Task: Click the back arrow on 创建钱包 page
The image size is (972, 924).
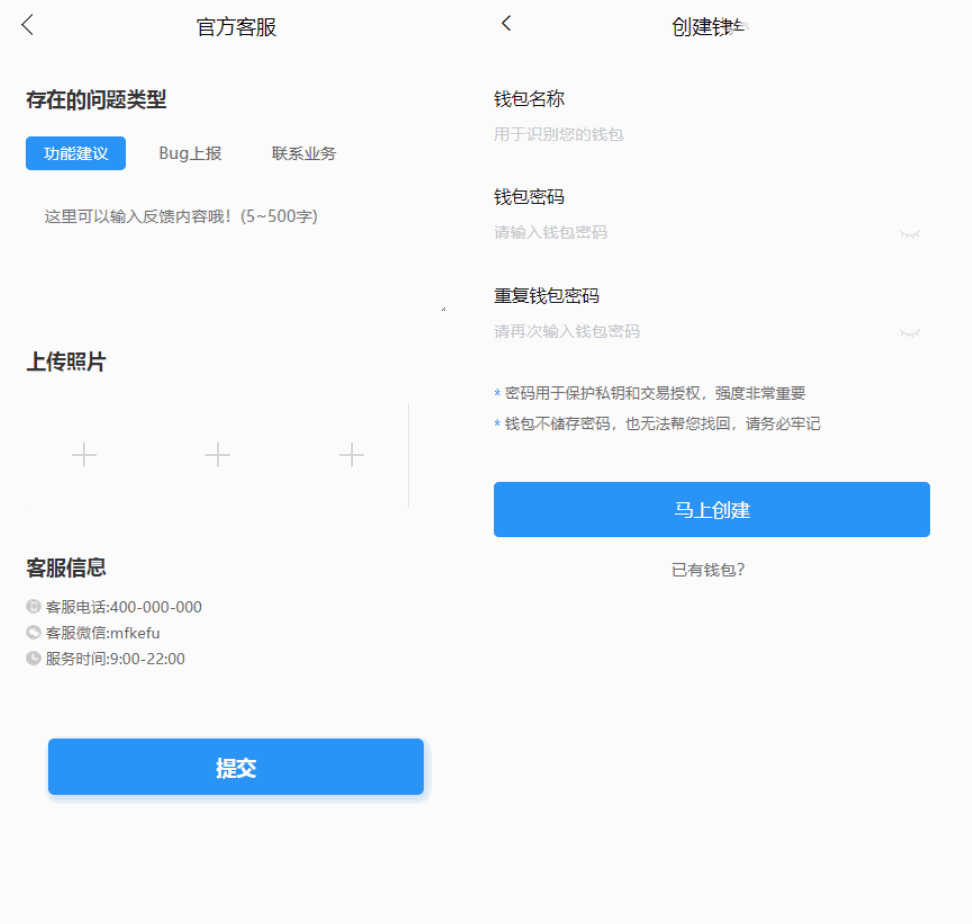Action: 505,22
